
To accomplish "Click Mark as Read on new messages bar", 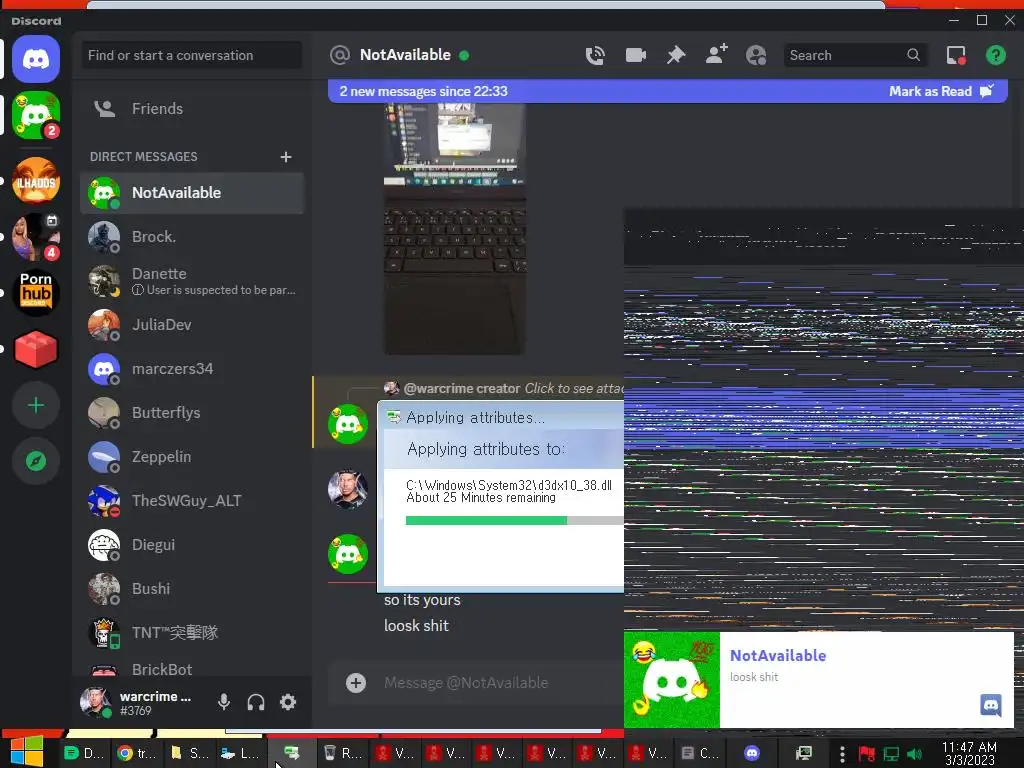I will pos(941,91).
